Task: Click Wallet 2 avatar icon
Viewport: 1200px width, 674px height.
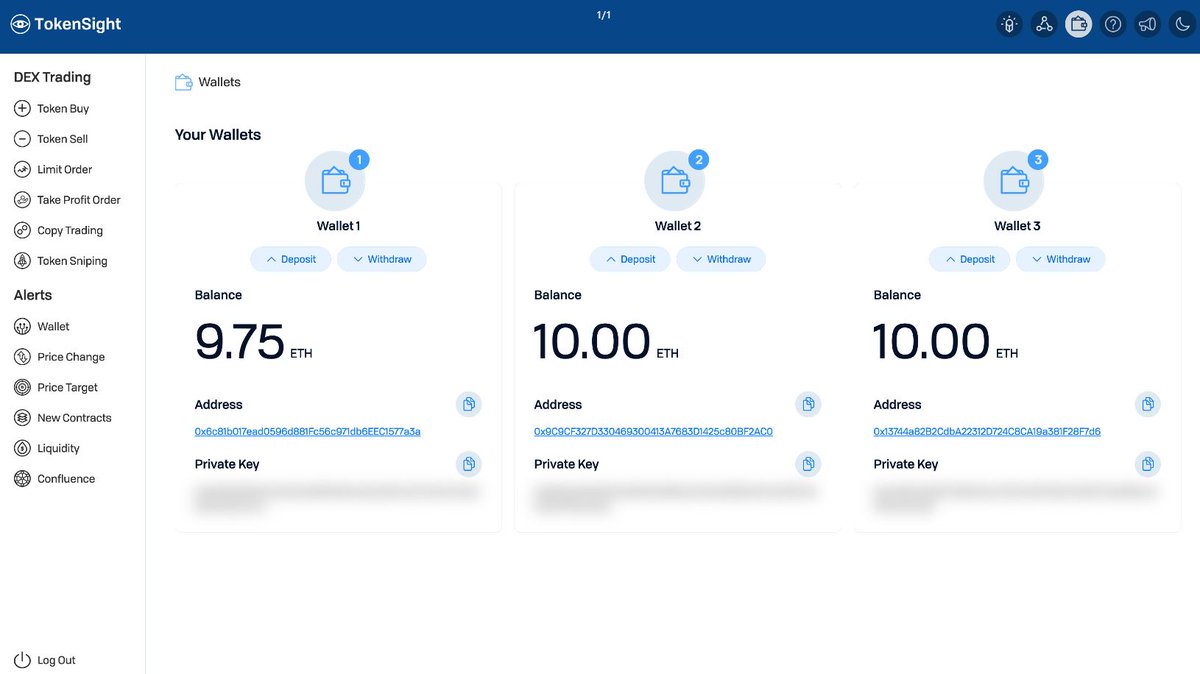Action: [x=675, y=181]
